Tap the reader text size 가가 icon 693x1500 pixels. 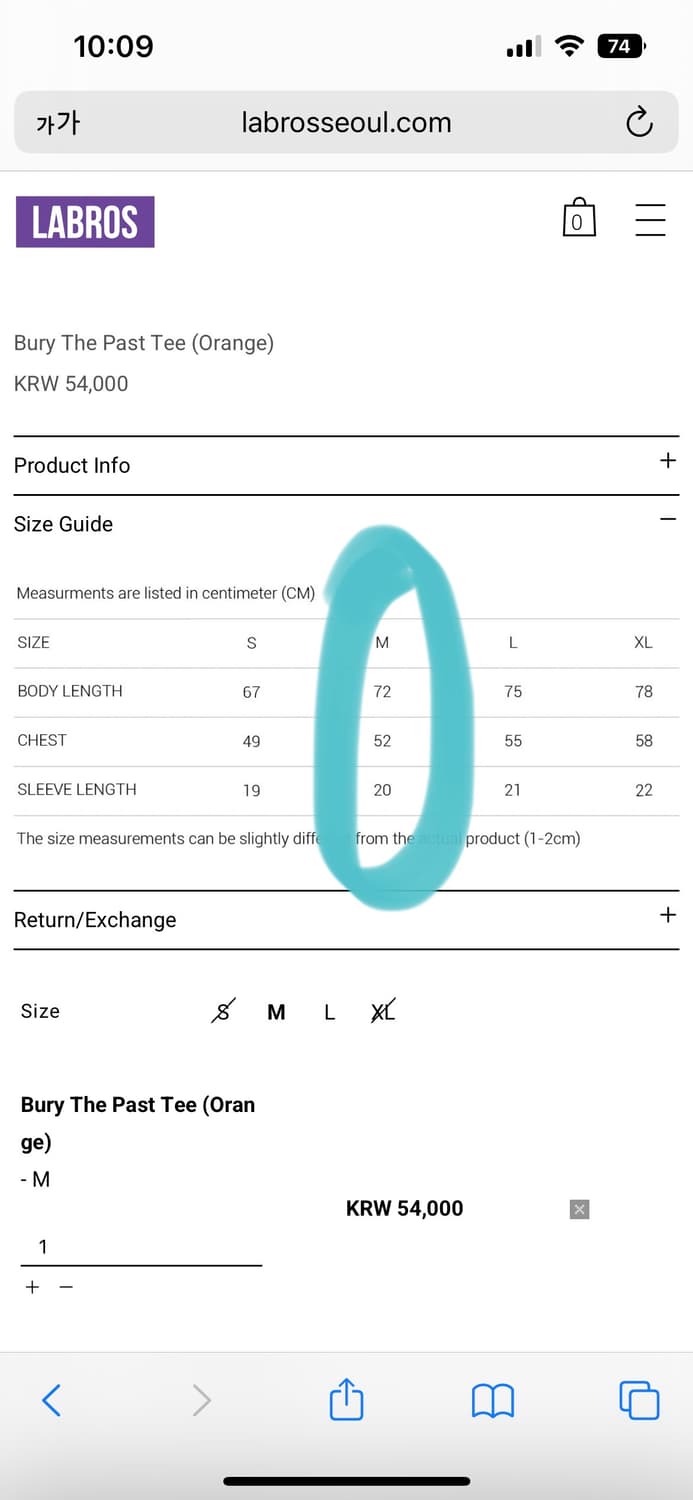[57, 123]
